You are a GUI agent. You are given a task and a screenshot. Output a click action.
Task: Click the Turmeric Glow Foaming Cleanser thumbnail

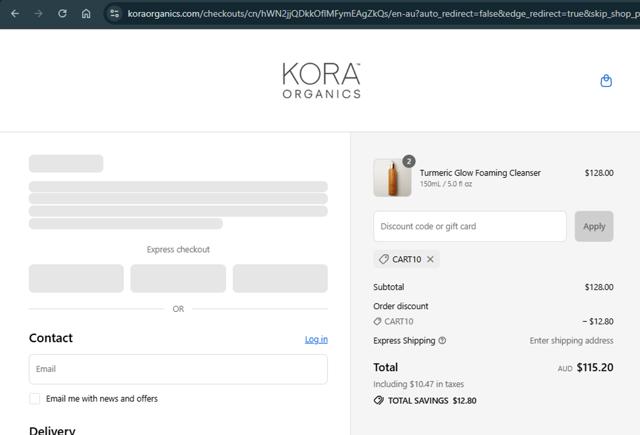pyautogui.click(x=392, y=178)
